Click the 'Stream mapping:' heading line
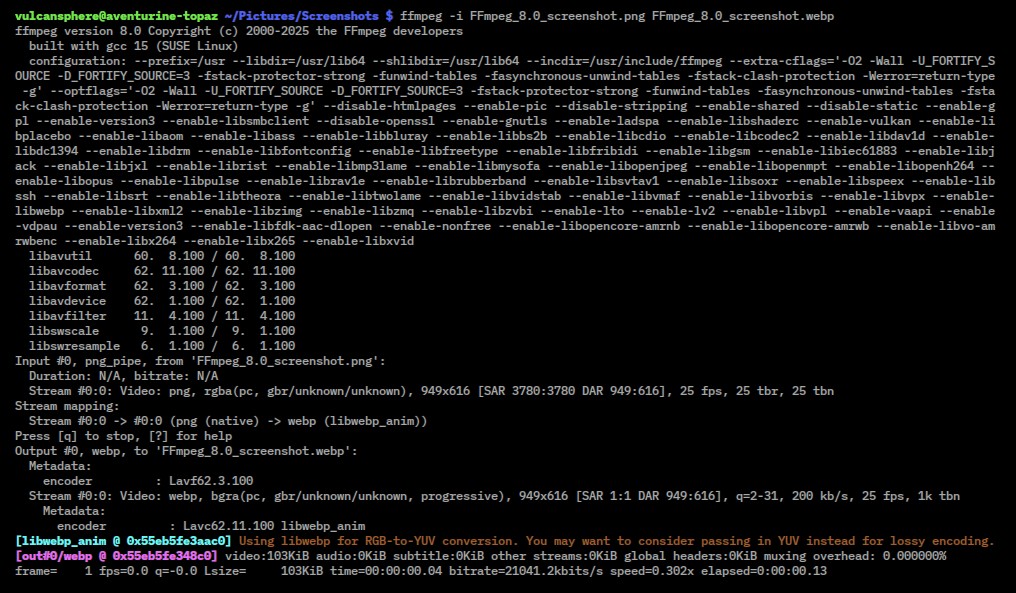 [x=67, y=406]
